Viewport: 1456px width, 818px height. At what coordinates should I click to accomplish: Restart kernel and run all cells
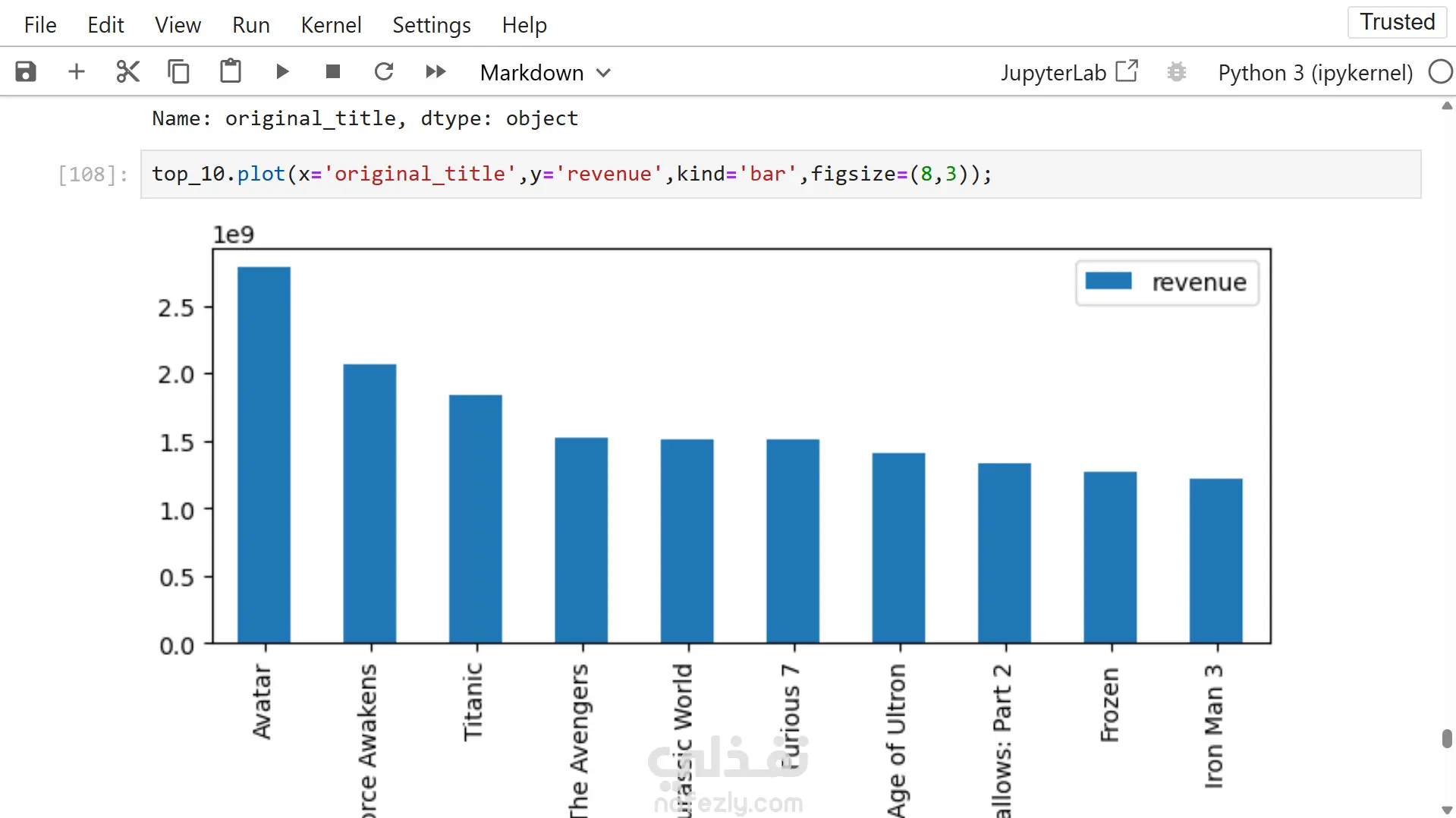click(x=436, y=72)
